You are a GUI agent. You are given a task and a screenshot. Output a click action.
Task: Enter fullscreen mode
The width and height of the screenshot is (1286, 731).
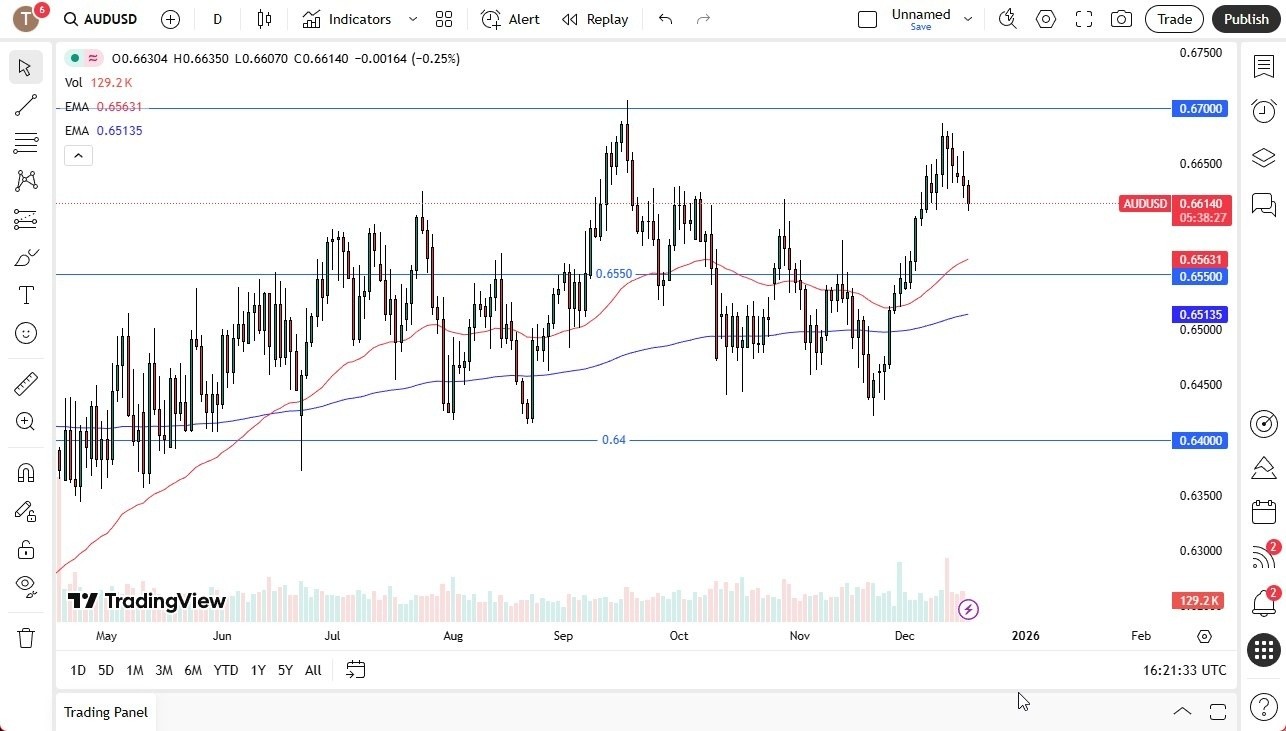(x=1084, y=19)
